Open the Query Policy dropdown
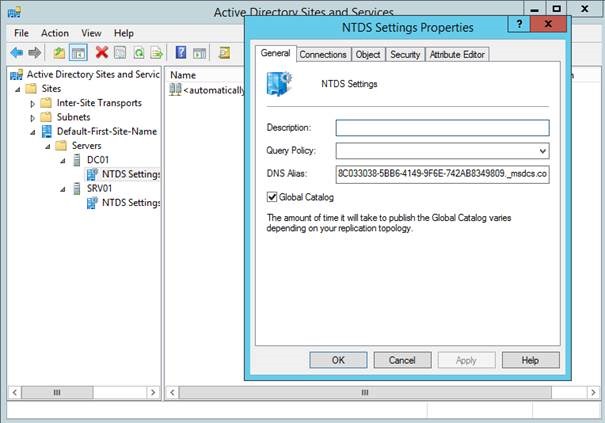Image resolution: width=605 pixels, height=423 pixels. coord(542,151)
